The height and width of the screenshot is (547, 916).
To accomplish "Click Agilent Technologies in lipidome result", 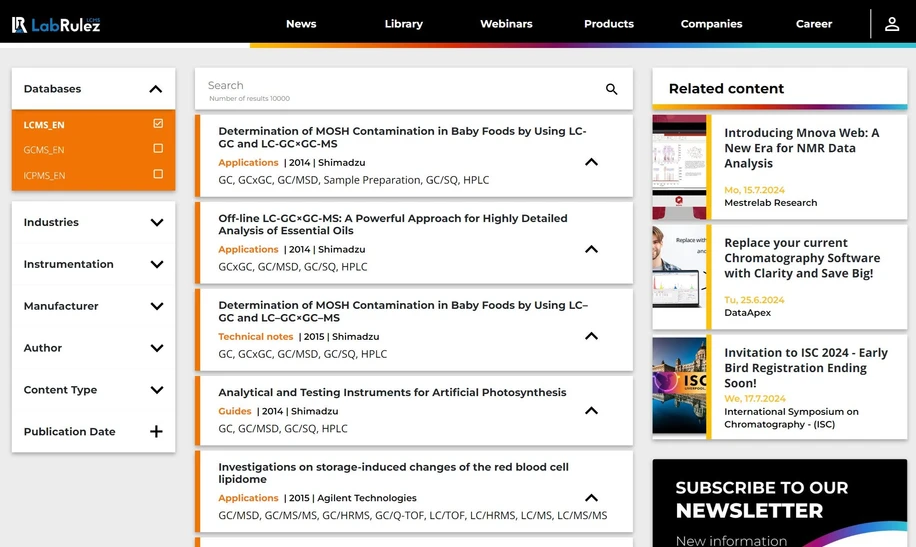I will (x=367, y=498).
